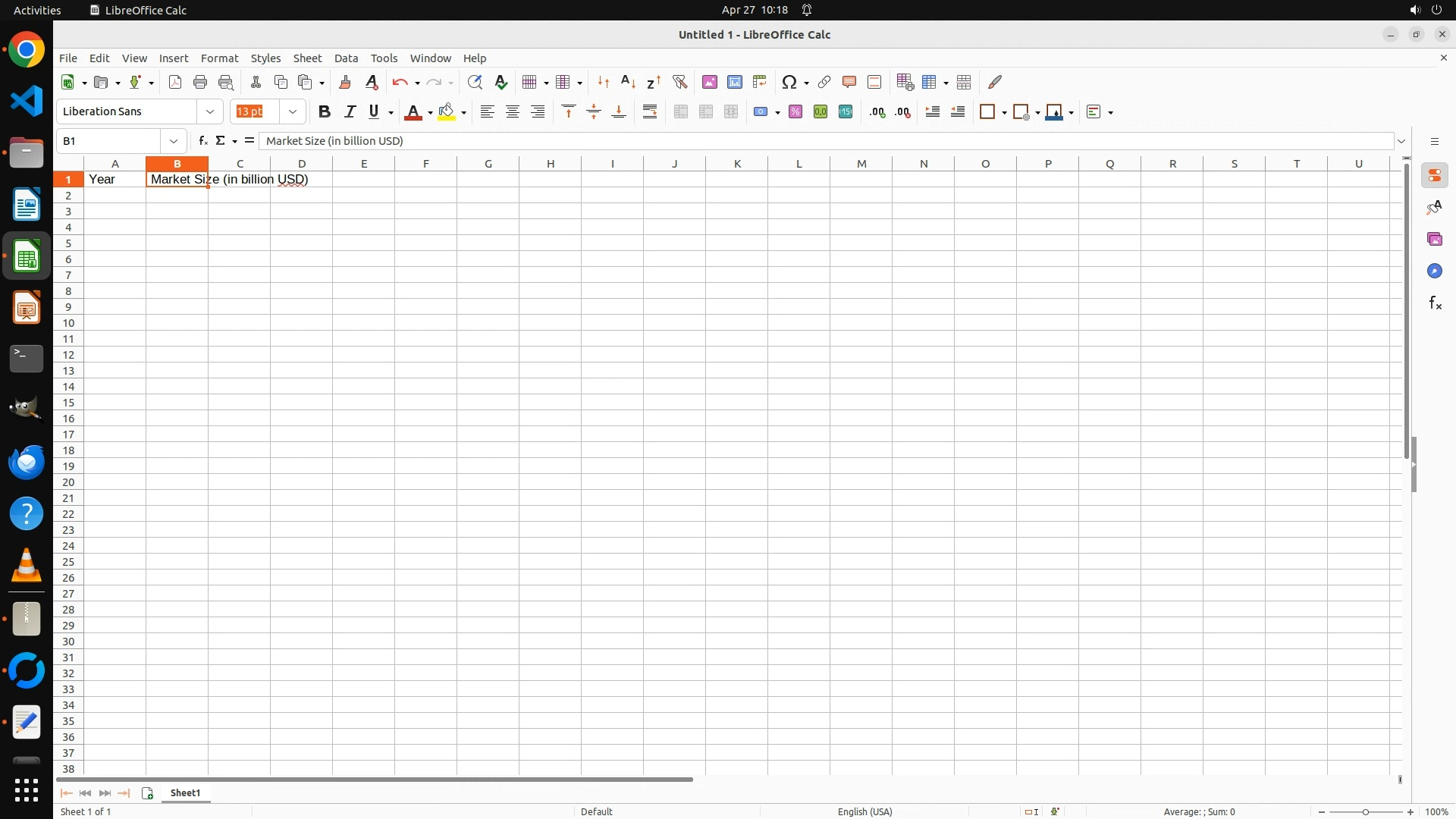Open the sidebar Navigator panel

1434,271
